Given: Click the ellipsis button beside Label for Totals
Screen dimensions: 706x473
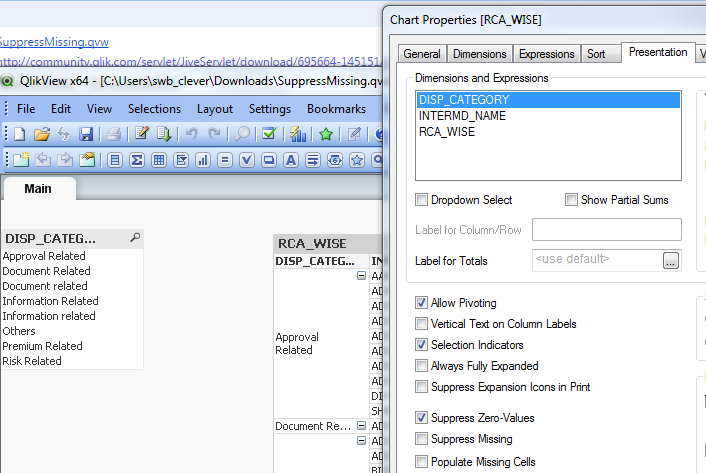Looking at the screenshot, I should pyautogui.click(x=670, y=261).
